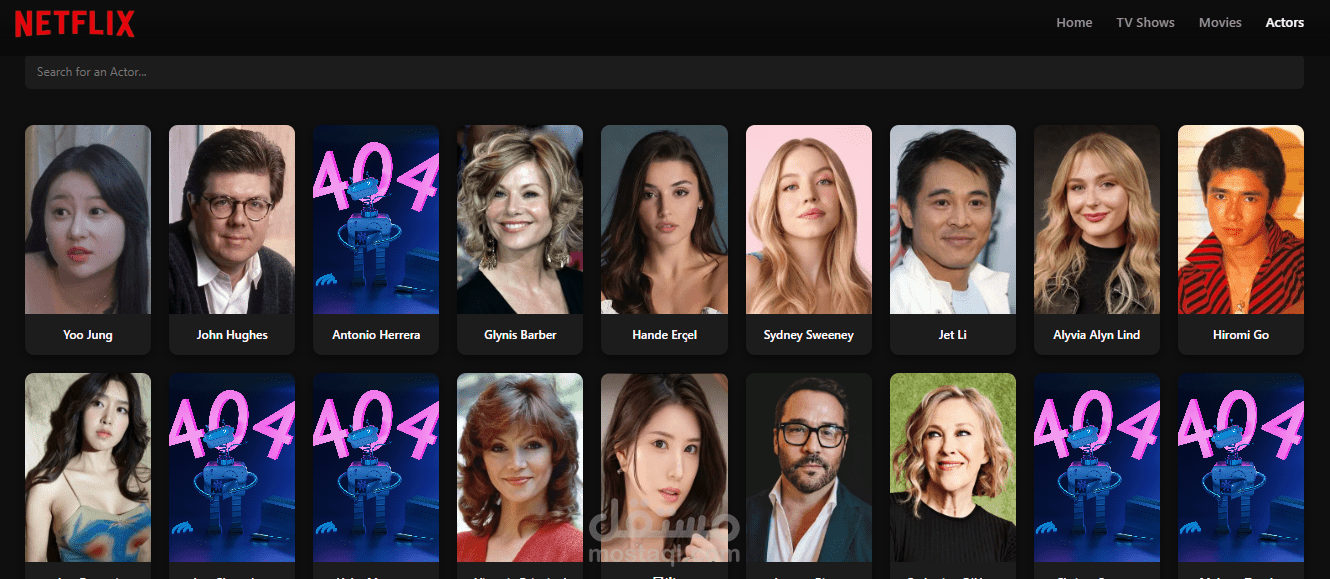1330x579 pixels.
Task: Focus the Search for an Actor field
Action: tap(664, 72)
